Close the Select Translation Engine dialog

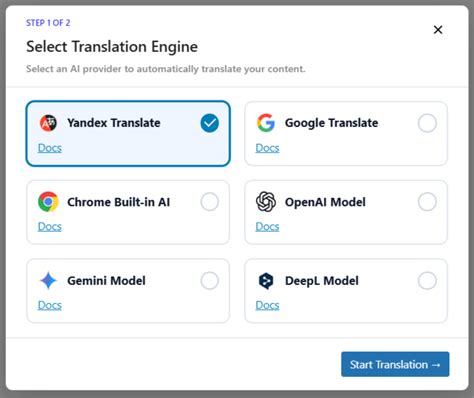[x=438, y=30]
